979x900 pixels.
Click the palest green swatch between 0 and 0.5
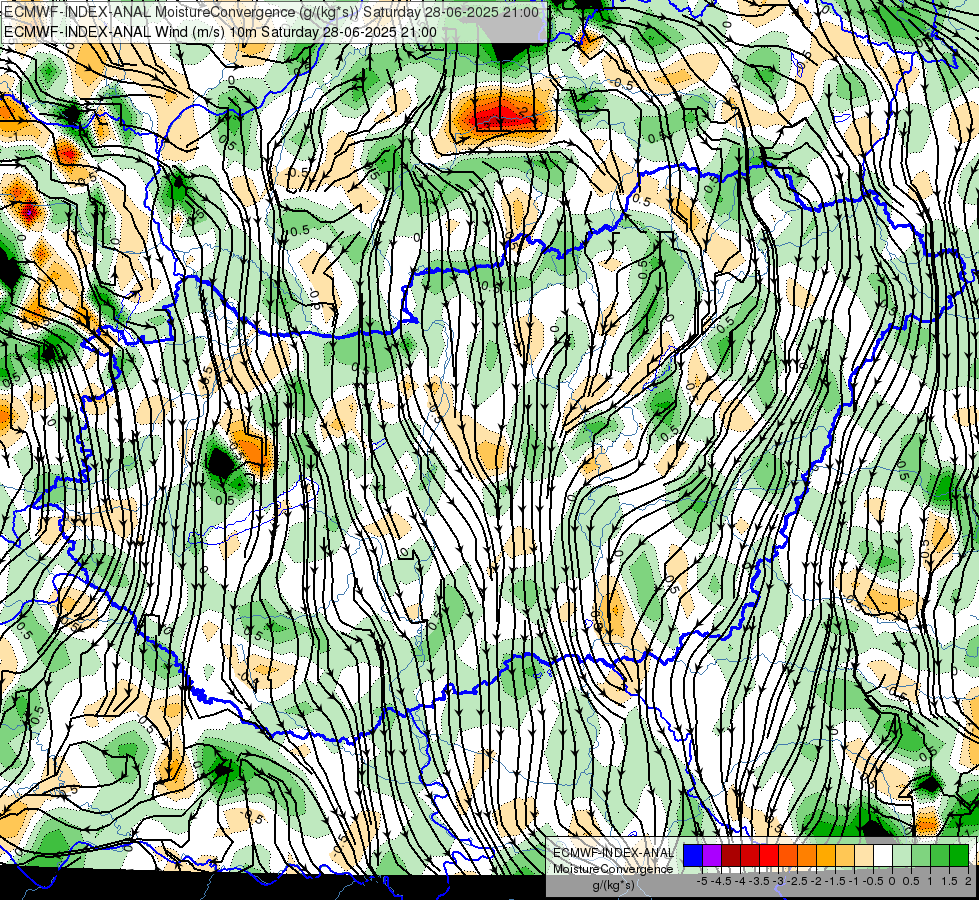click(902, 855)
